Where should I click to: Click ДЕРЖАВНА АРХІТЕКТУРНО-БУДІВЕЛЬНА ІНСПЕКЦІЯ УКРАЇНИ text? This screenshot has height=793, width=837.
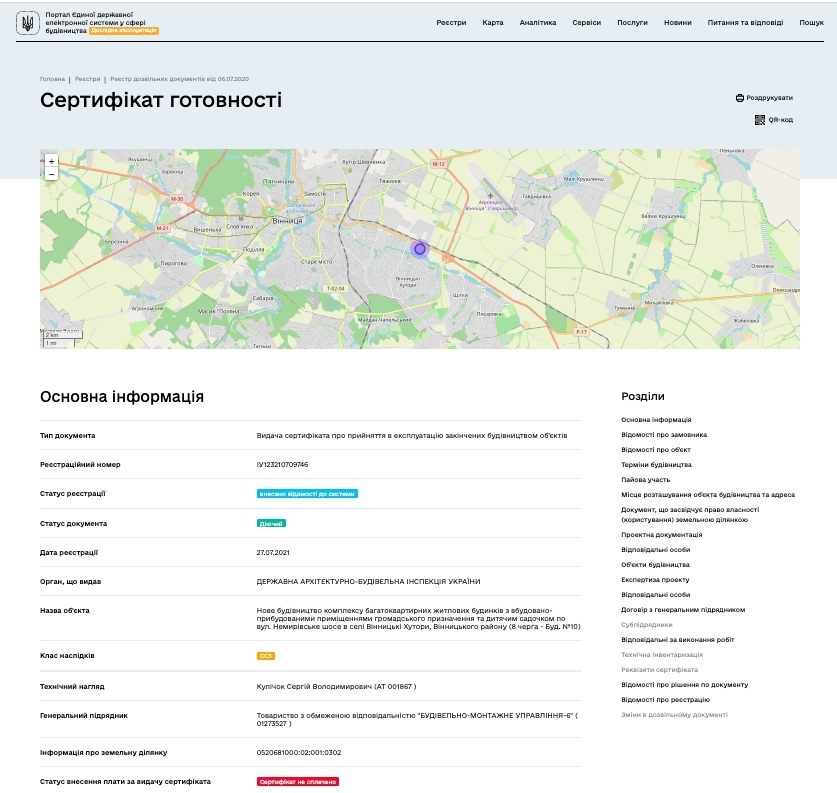pyautogui.click(x=368, y=581)
